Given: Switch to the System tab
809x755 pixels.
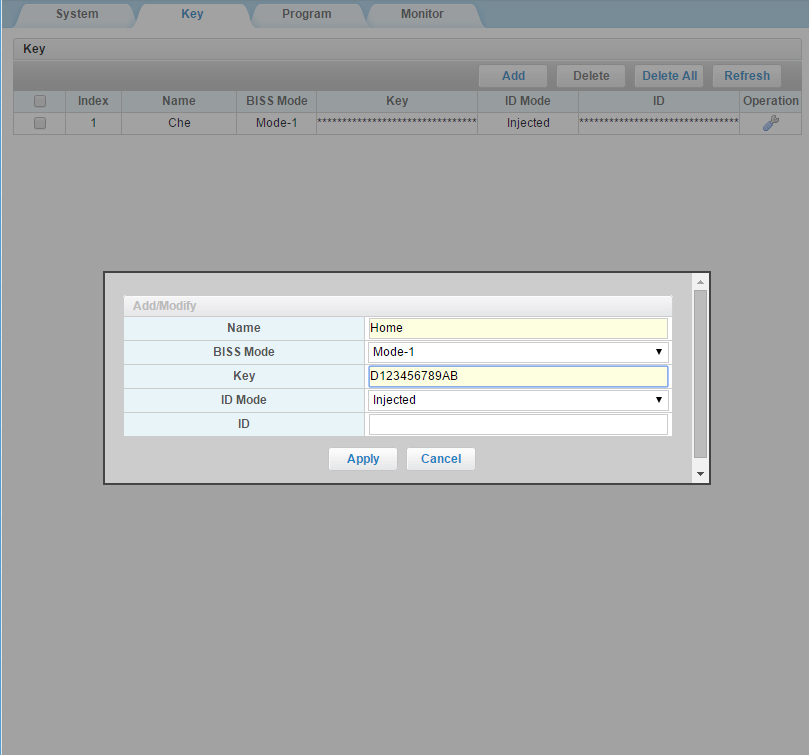Looking at the screenshot, I should click(x=77, y=14).
